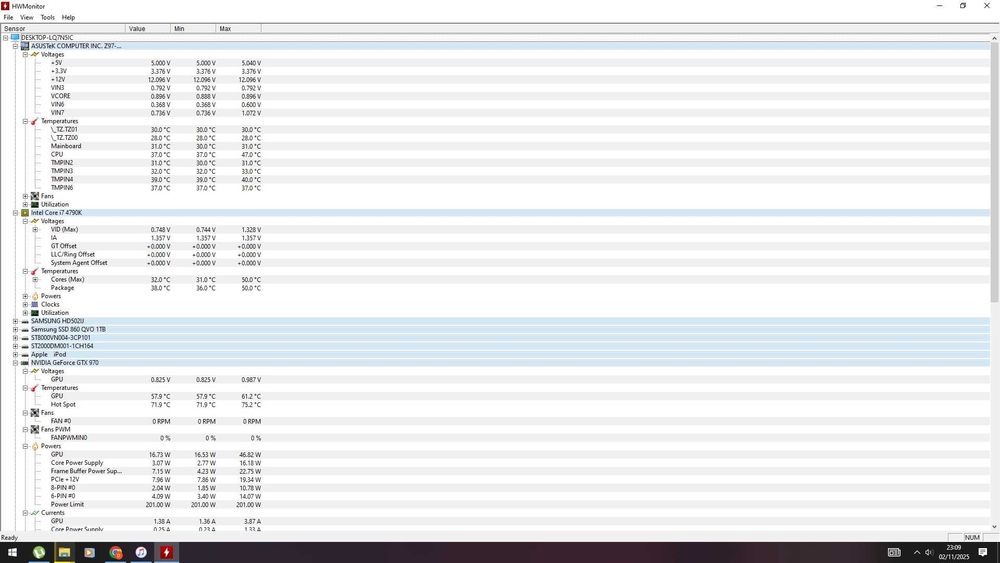Screen dimensions: 1000x563
Task: Expand the ASUSTeK Utilization node
Action: 26,205
